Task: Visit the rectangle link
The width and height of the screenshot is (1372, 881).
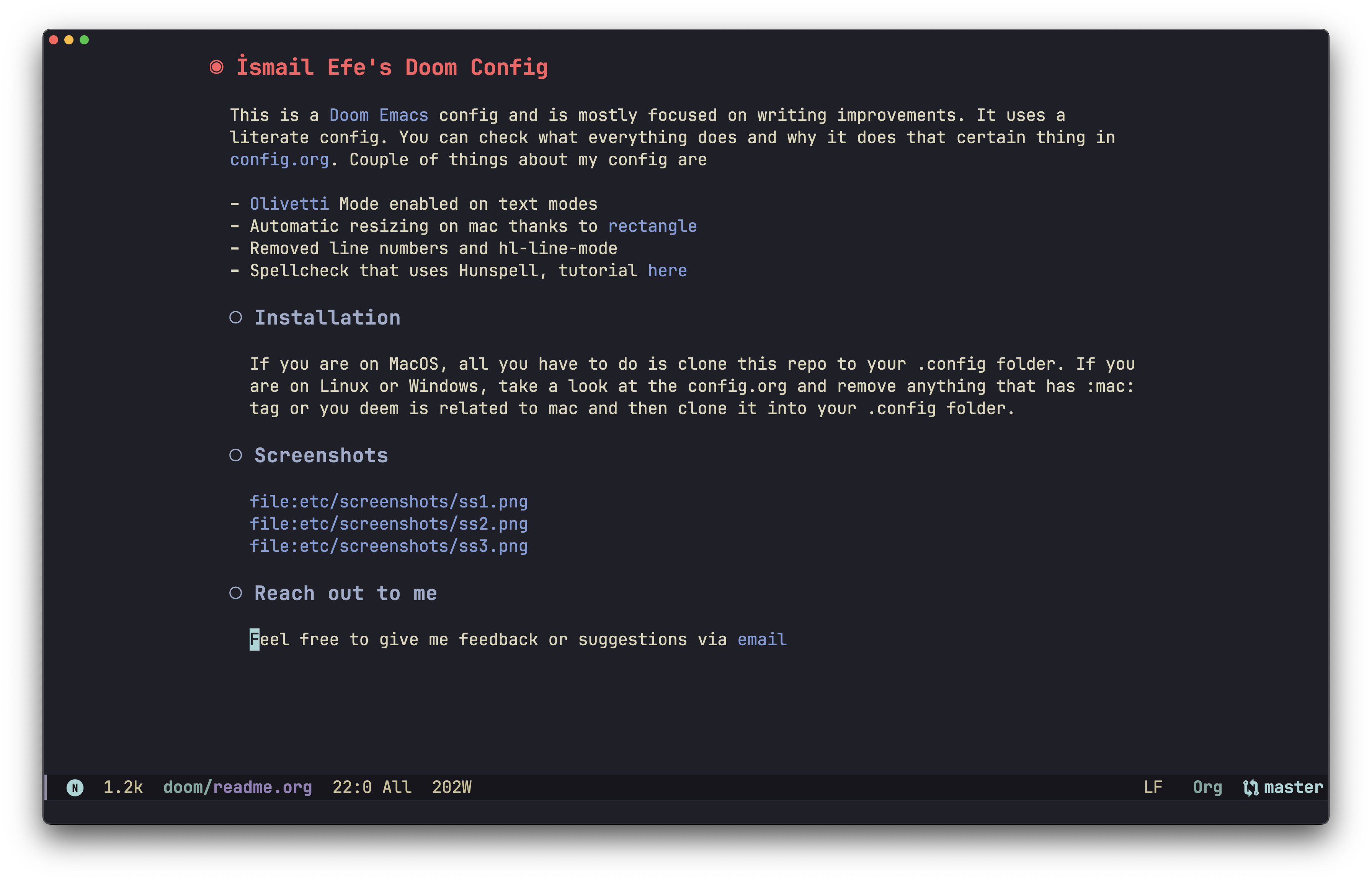Action: pyautogui.click(x=652, y=227)
